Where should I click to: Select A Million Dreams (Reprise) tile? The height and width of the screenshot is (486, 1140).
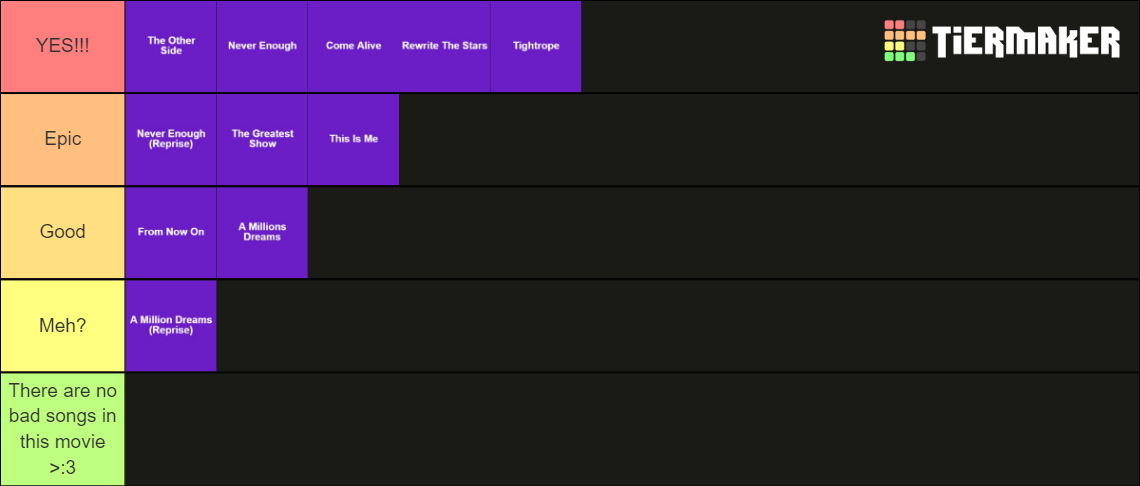[171, 325]
